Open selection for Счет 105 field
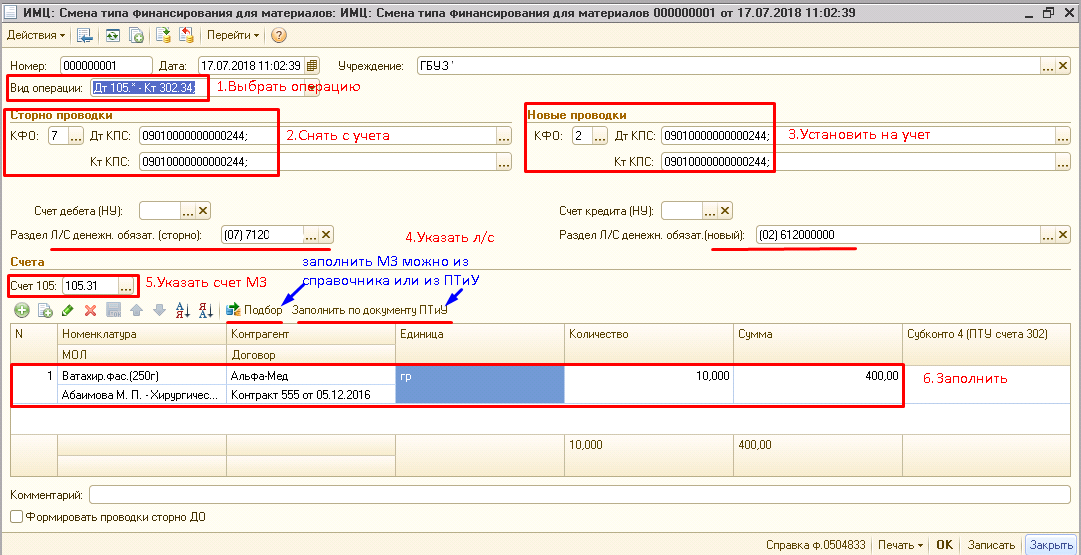Screen dimensions: 1081x555 pyautogui.click(x=126, y=286)
